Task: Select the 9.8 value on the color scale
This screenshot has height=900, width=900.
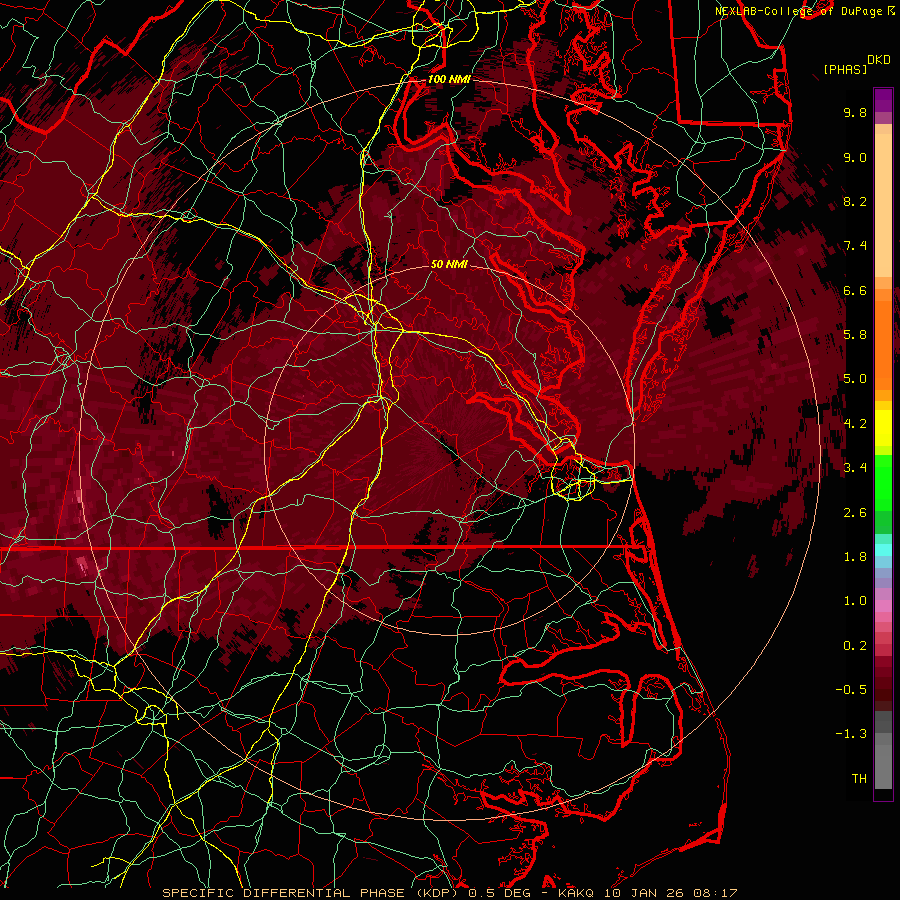Action: click(855, 112)
